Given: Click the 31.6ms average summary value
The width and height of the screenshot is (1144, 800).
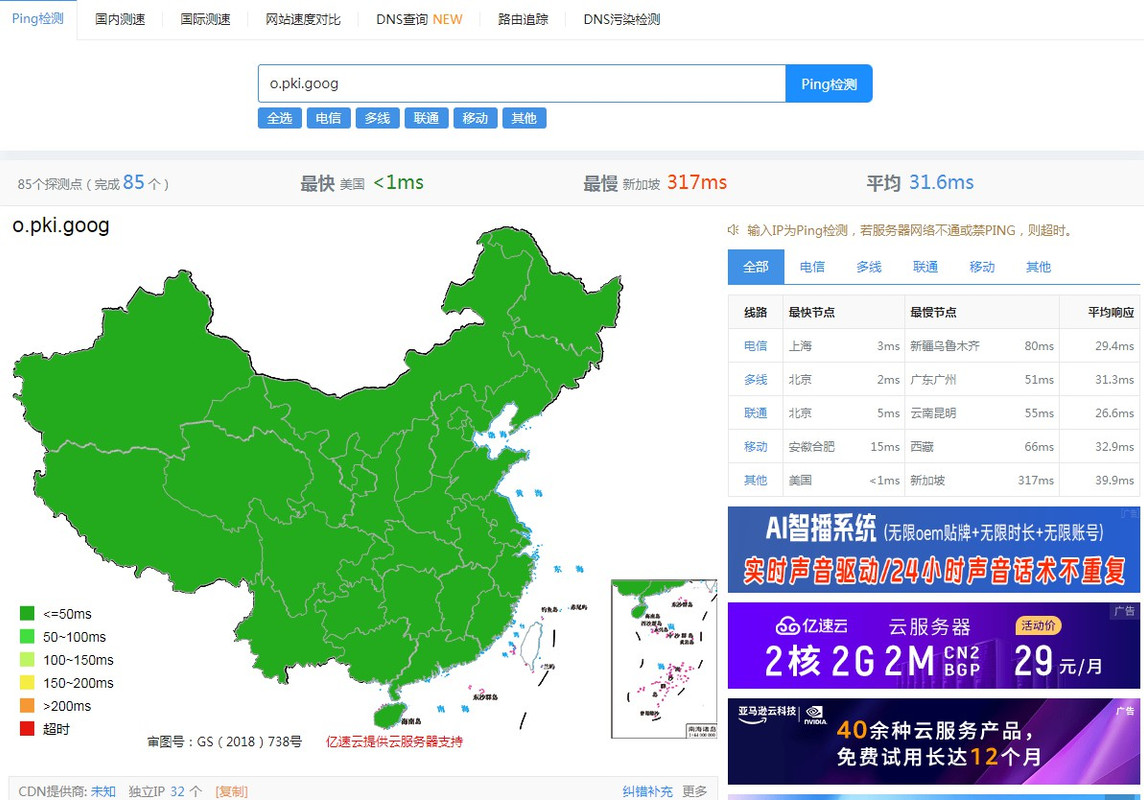Looking at the screenshot, I should click(x=941, y=182).
